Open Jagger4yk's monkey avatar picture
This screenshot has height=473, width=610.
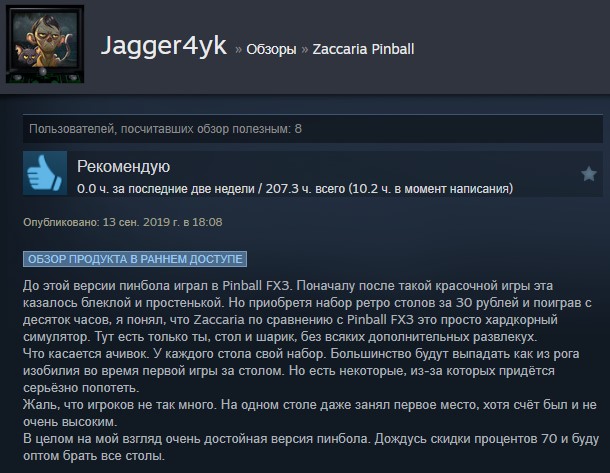45,44
